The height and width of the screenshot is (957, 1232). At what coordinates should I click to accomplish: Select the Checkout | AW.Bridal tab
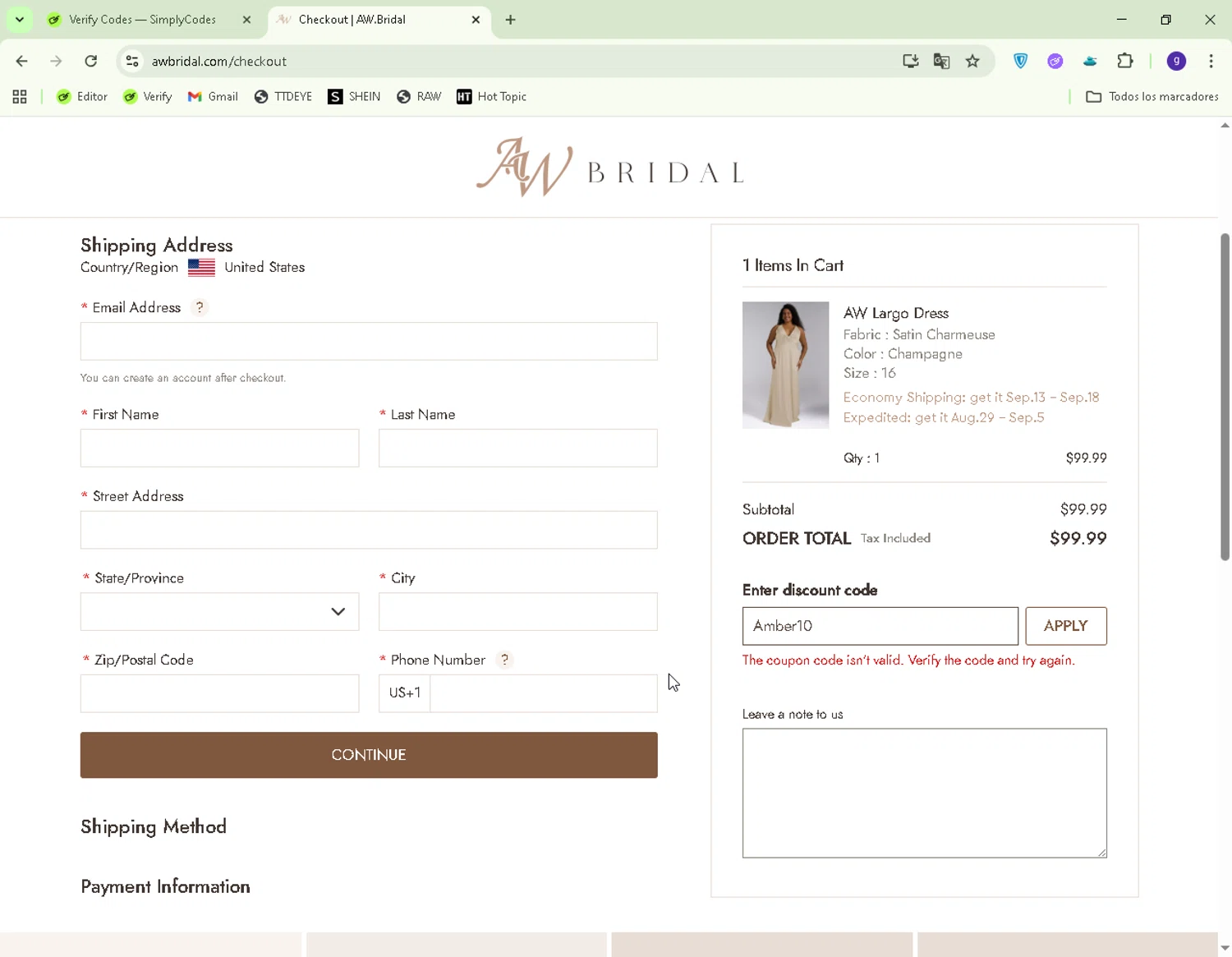pos(352,20)
